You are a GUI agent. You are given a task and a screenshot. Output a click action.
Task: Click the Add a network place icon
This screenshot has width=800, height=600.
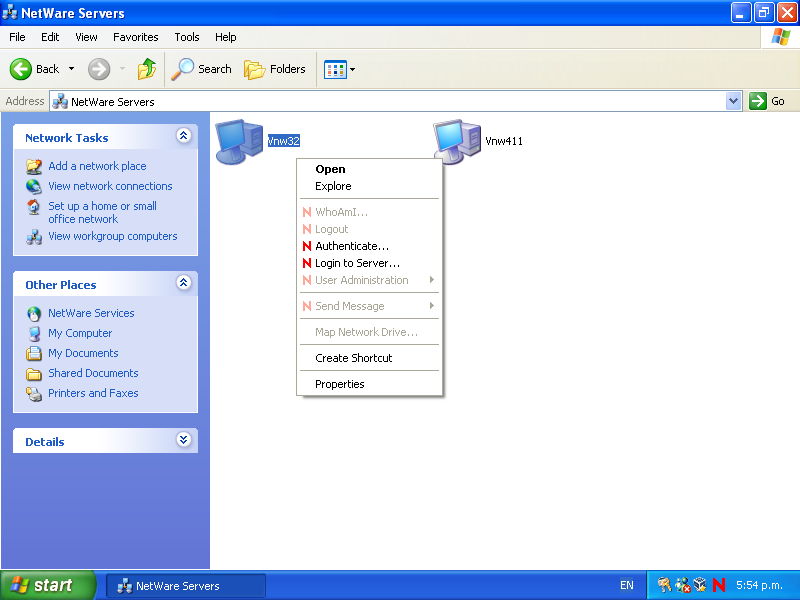click(34, 166)
